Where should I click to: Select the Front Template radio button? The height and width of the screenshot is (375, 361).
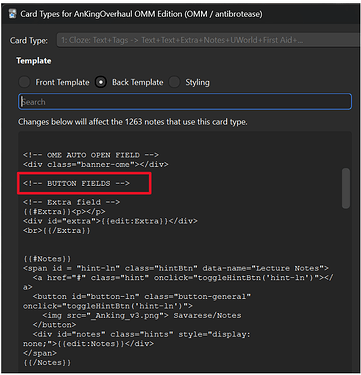tap(24, 82)
